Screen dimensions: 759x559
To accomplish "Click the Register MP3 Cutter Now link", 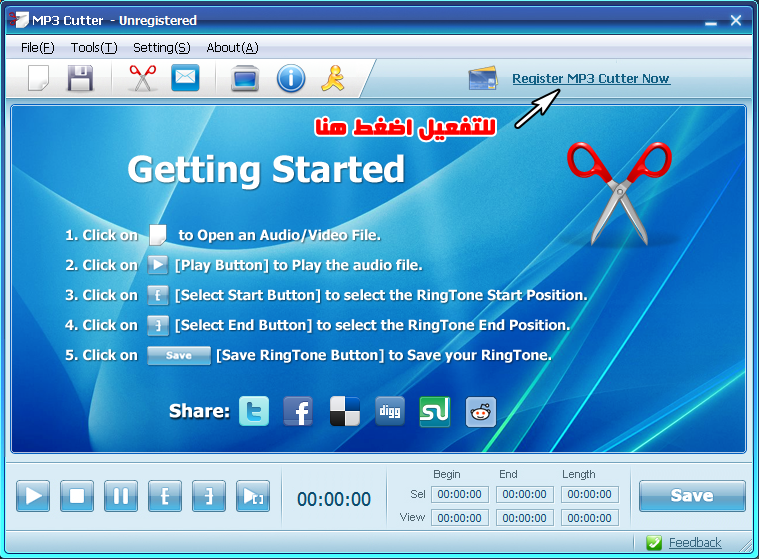I will click(x=591, y=78).
